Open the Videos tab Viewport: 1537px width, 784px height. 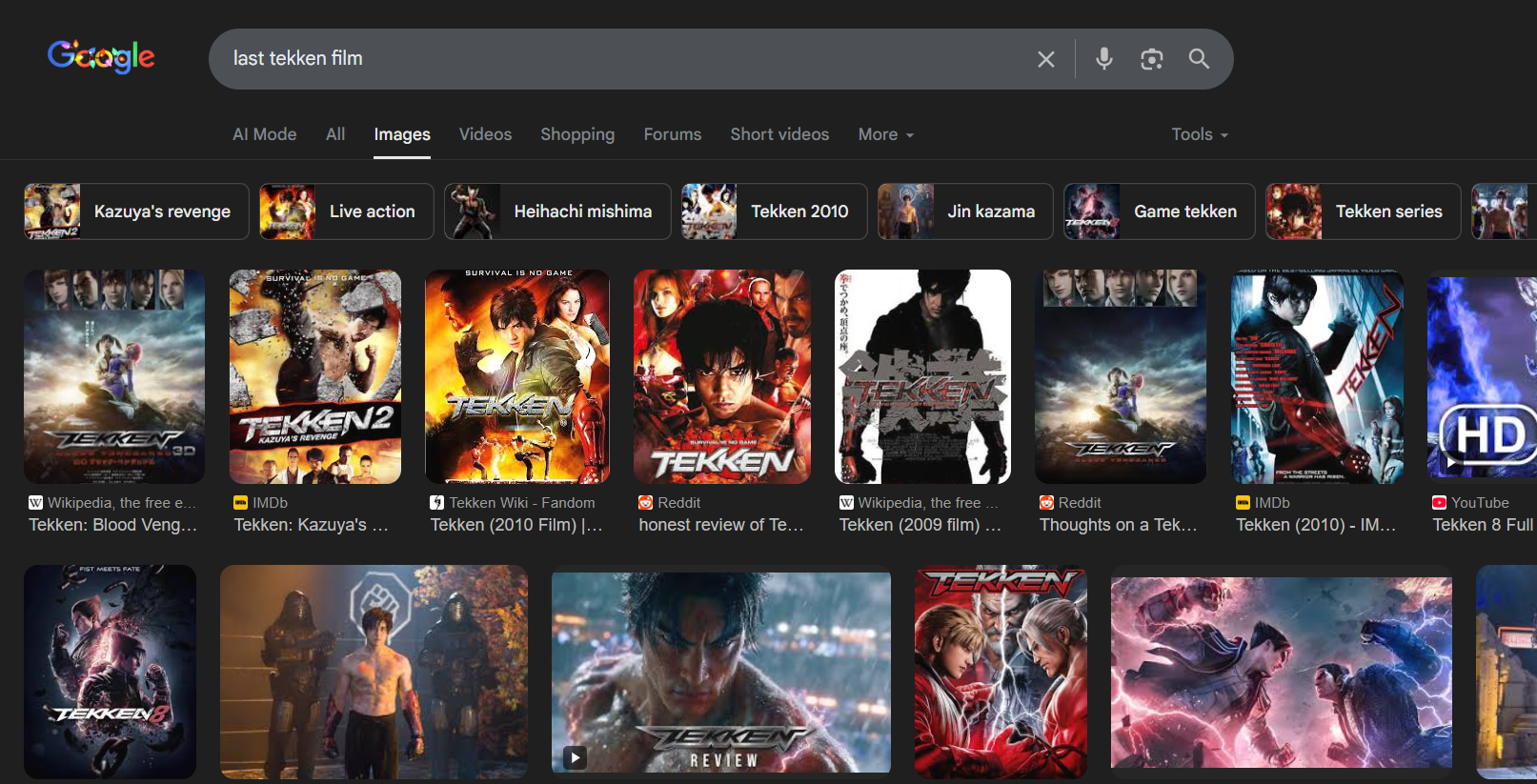click(486, 134)
